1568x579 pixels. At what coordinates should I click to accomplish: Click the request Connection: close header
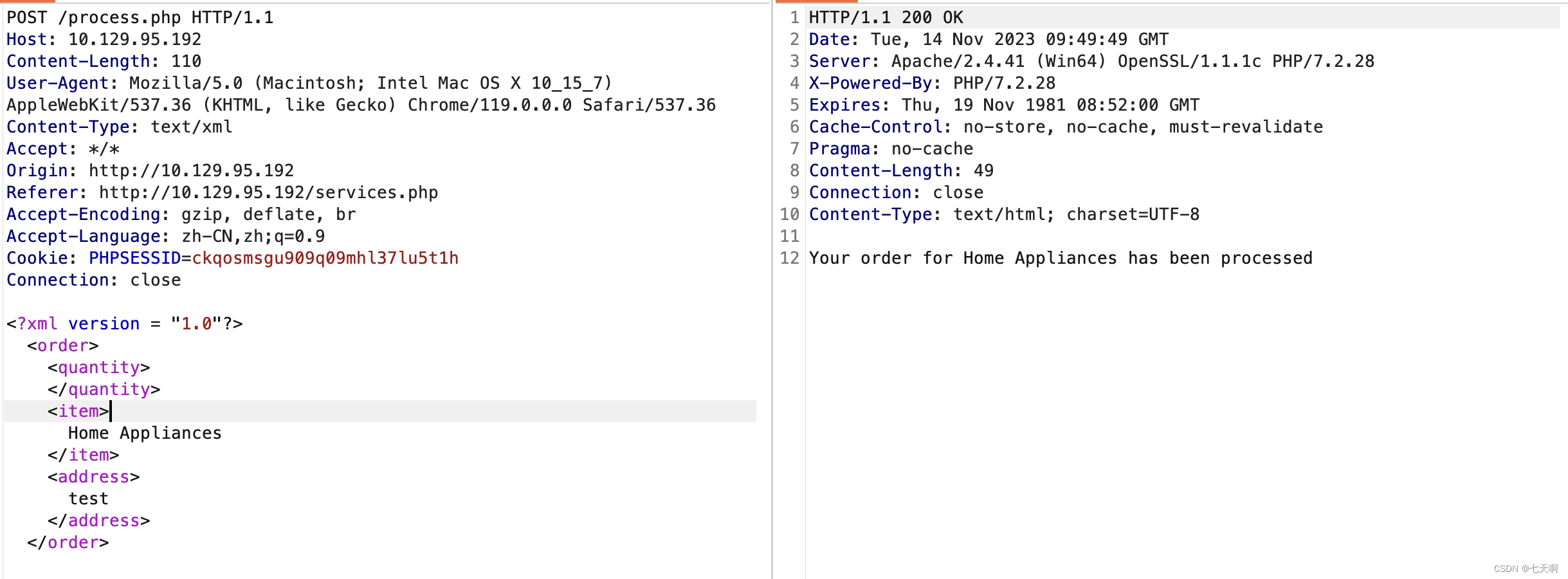94,280
